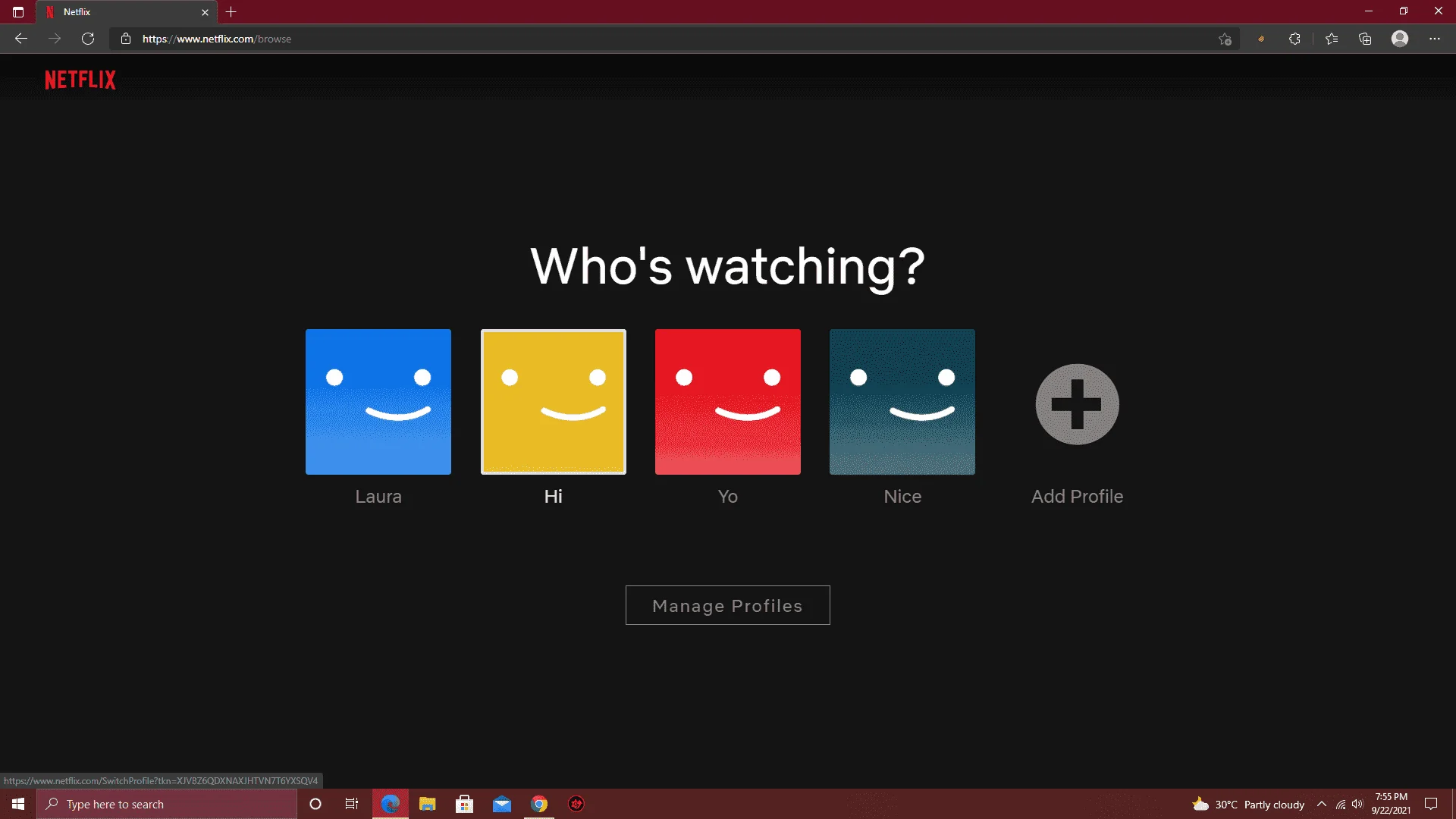Open a new browser tab
The width and height of the screenshot is (1456, 819).
pyautogui.click(x=231, y=12)
